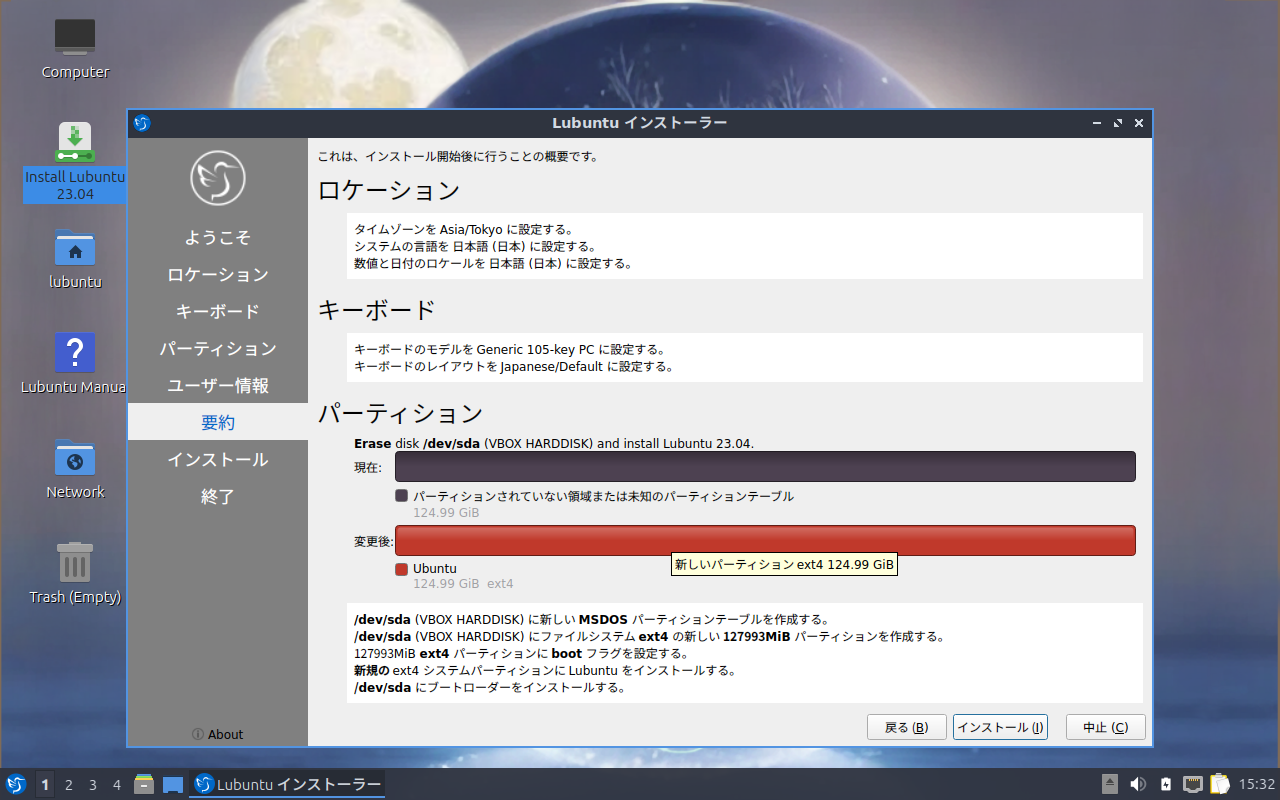Viewport: 1280px width, 800px height.
Task: Click the Lubuntu start menu icon in taskbar
Action: point(16,784)
